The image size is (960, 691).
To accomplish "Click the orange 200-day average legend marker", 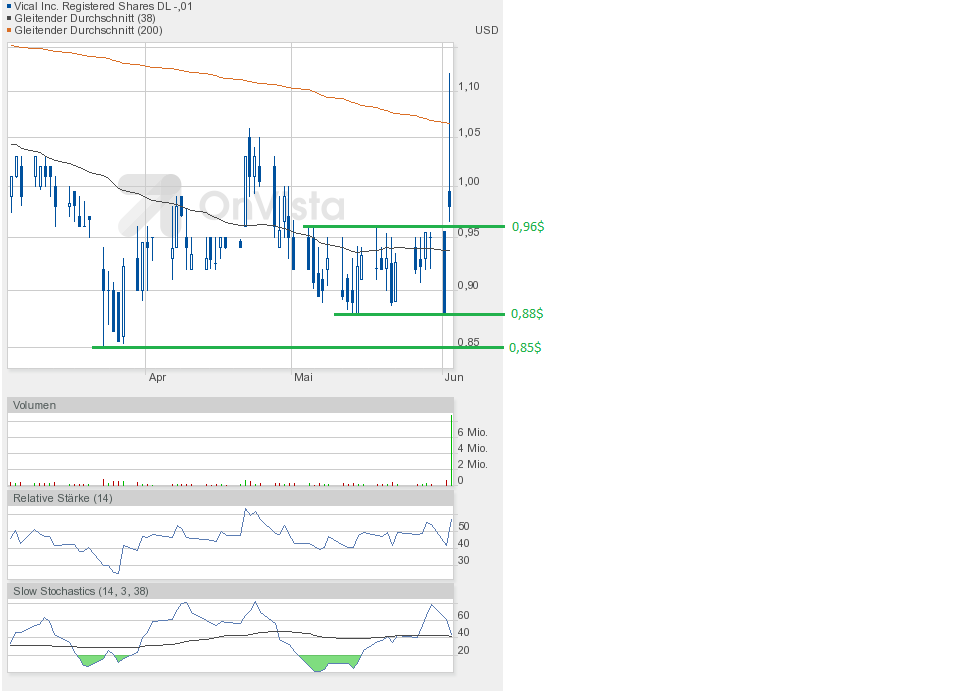I will click(x=10, y=30).
